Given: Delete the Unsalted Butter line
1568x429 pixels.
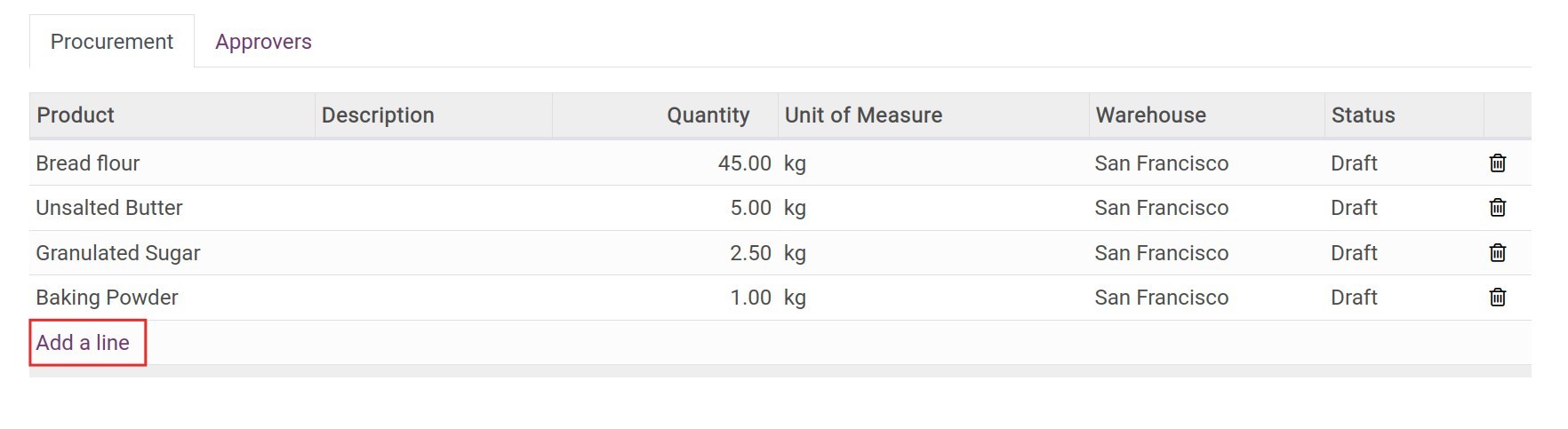Looking at the screenshot, I should pos(1497,208).
